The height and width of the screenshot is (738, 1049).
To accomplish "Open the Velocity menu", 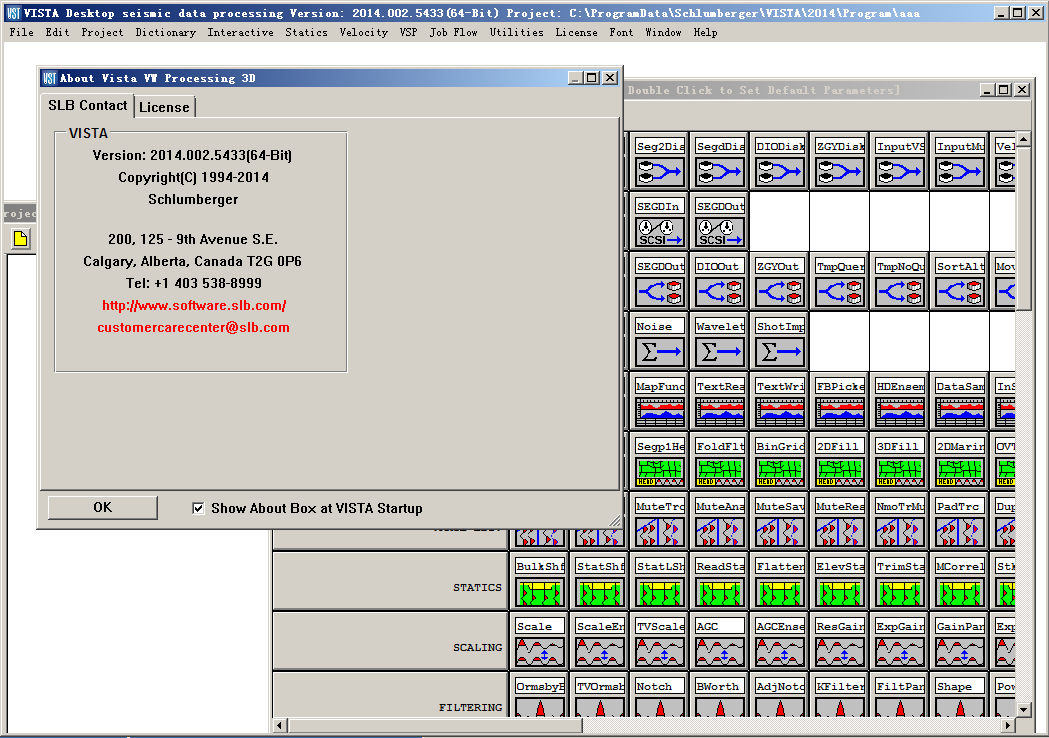I will pyautogui.click(x=363, y=32).
